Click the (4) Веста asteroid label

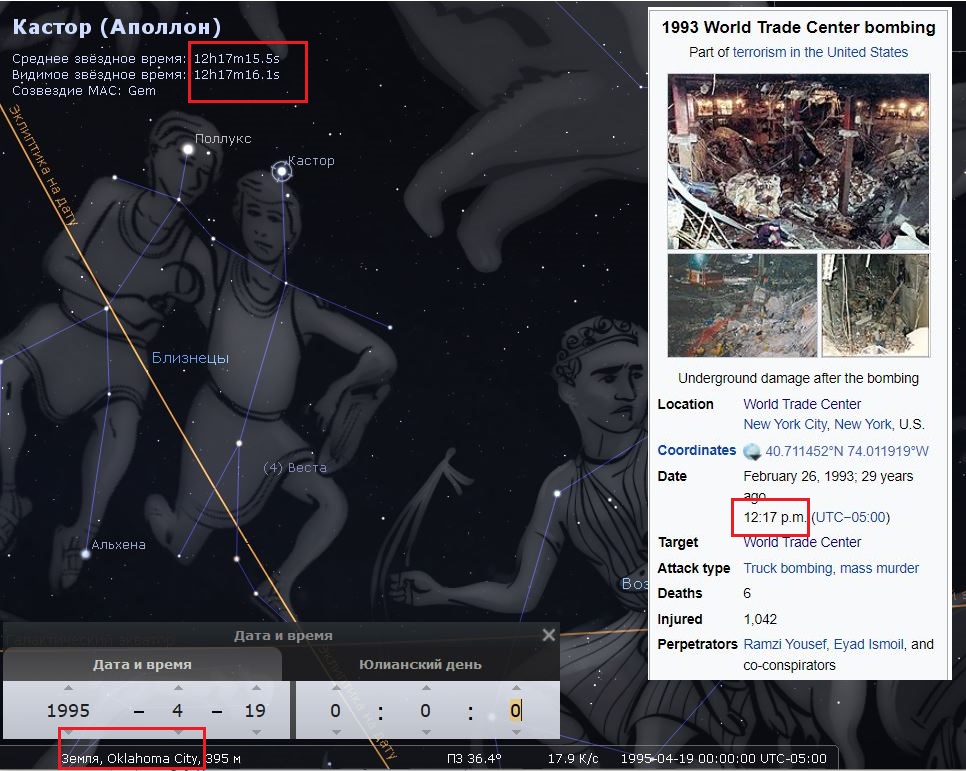pos(295,468)
